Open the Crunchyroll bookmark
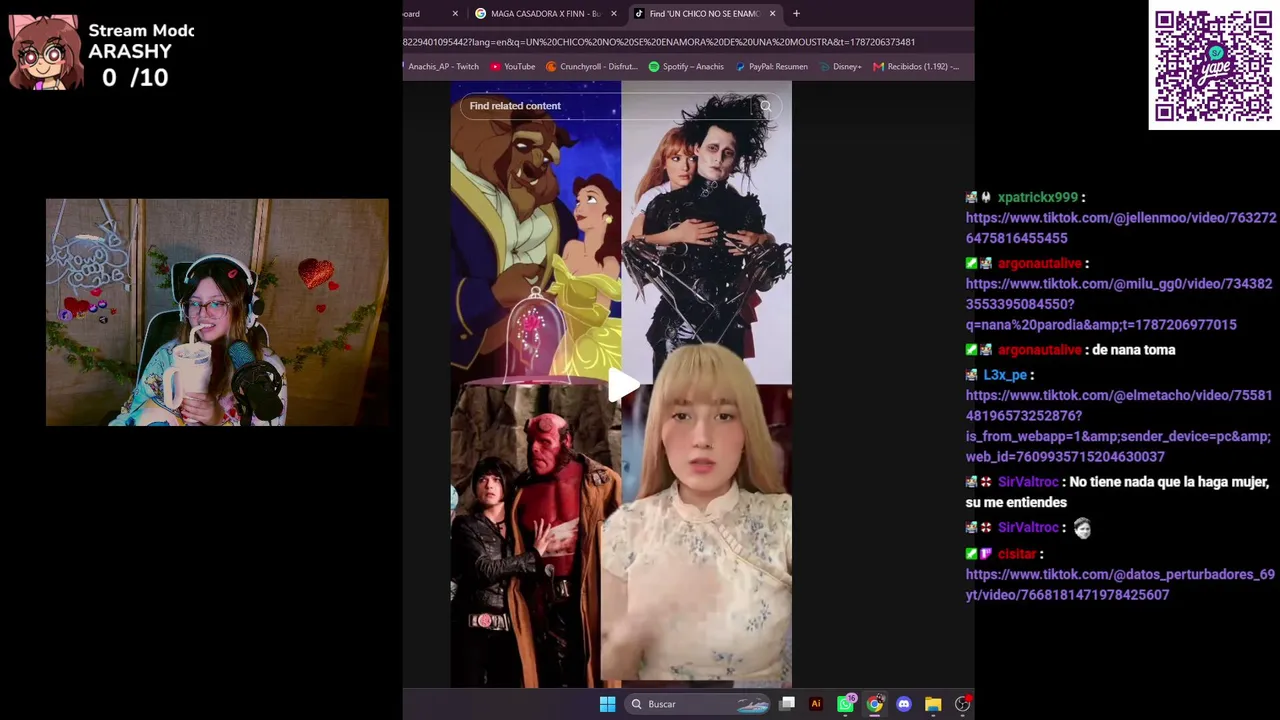The image size is (1280, 720). (x=592, y=67)
